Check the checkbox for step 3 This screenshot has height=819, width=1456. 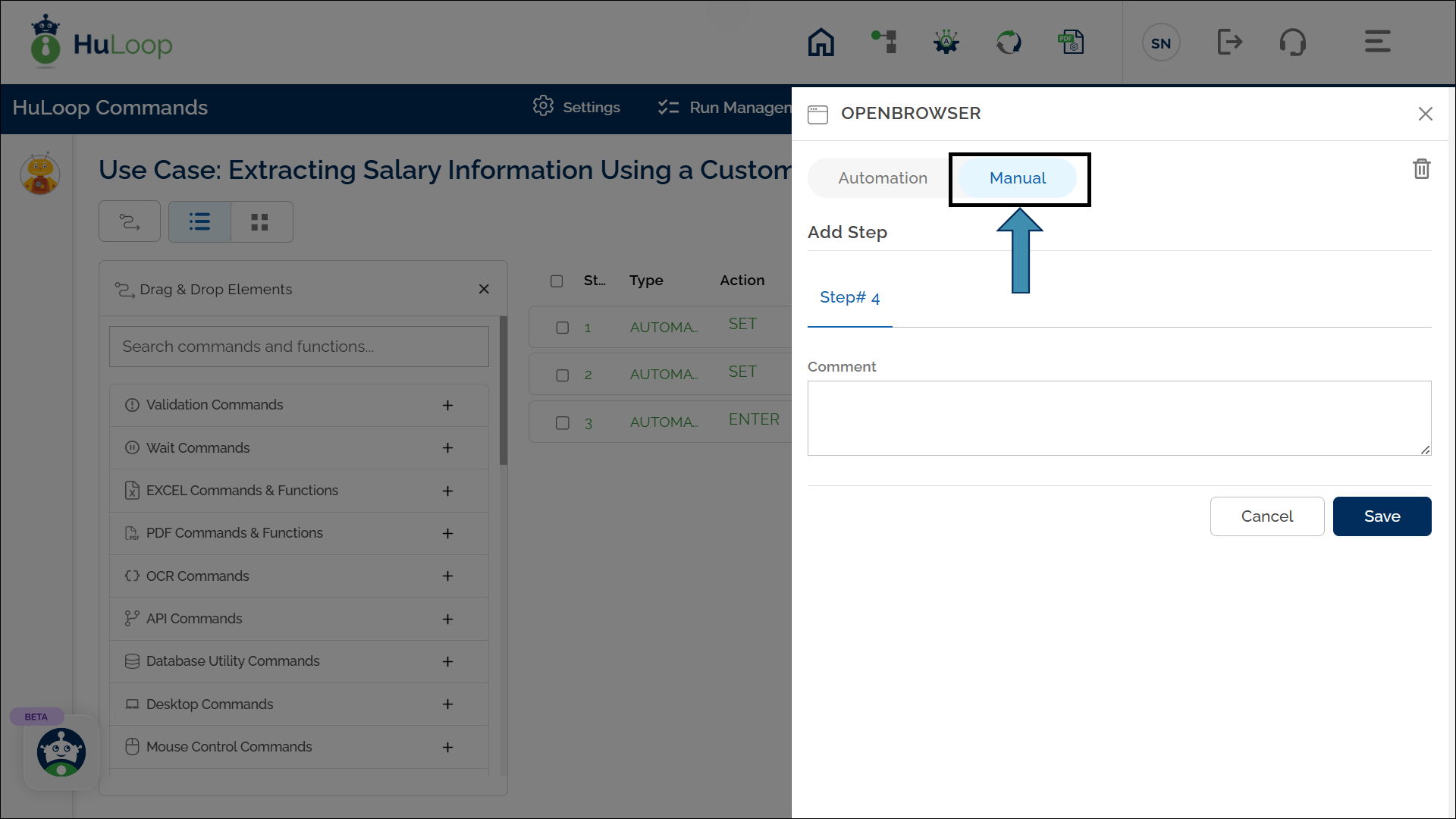(x=563, y=423)
